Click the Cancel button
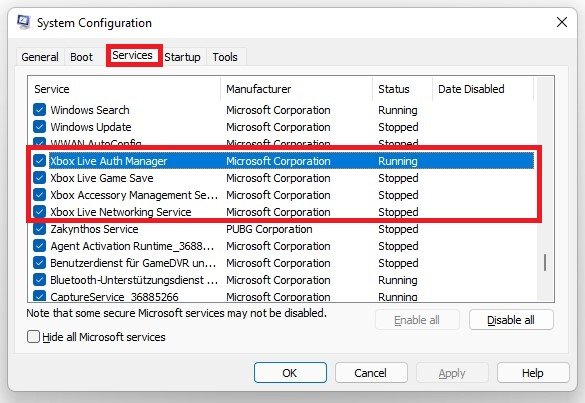The height and width of the screenshot is (403, 585). pos(370,373)
